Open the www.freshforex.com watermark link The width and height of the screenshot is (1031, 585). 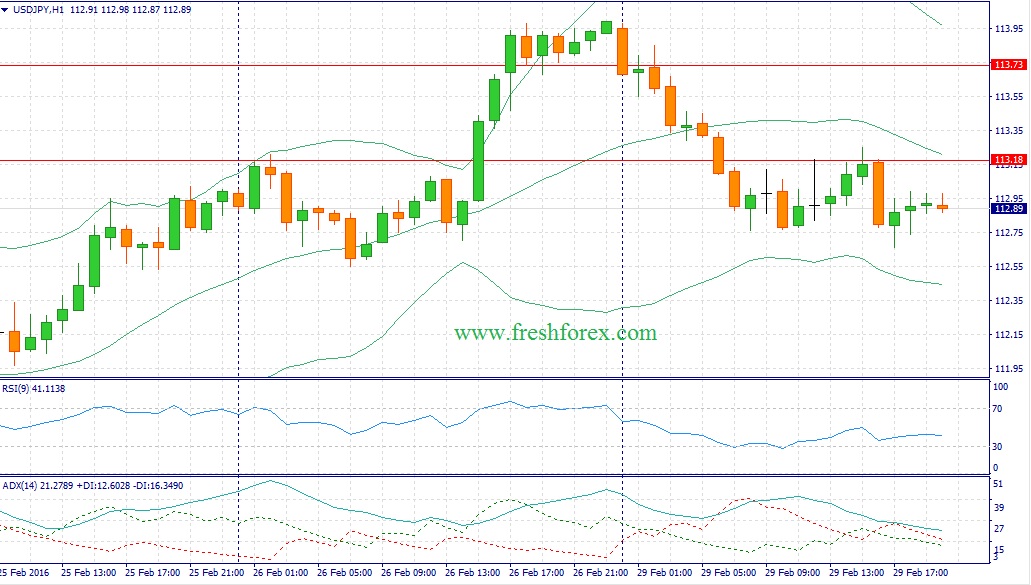coord(555,332)
